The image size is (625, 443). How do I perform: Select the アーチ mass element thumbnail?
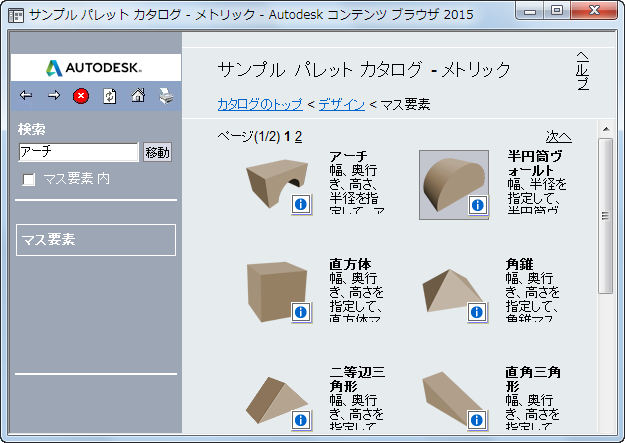[277, 183]
